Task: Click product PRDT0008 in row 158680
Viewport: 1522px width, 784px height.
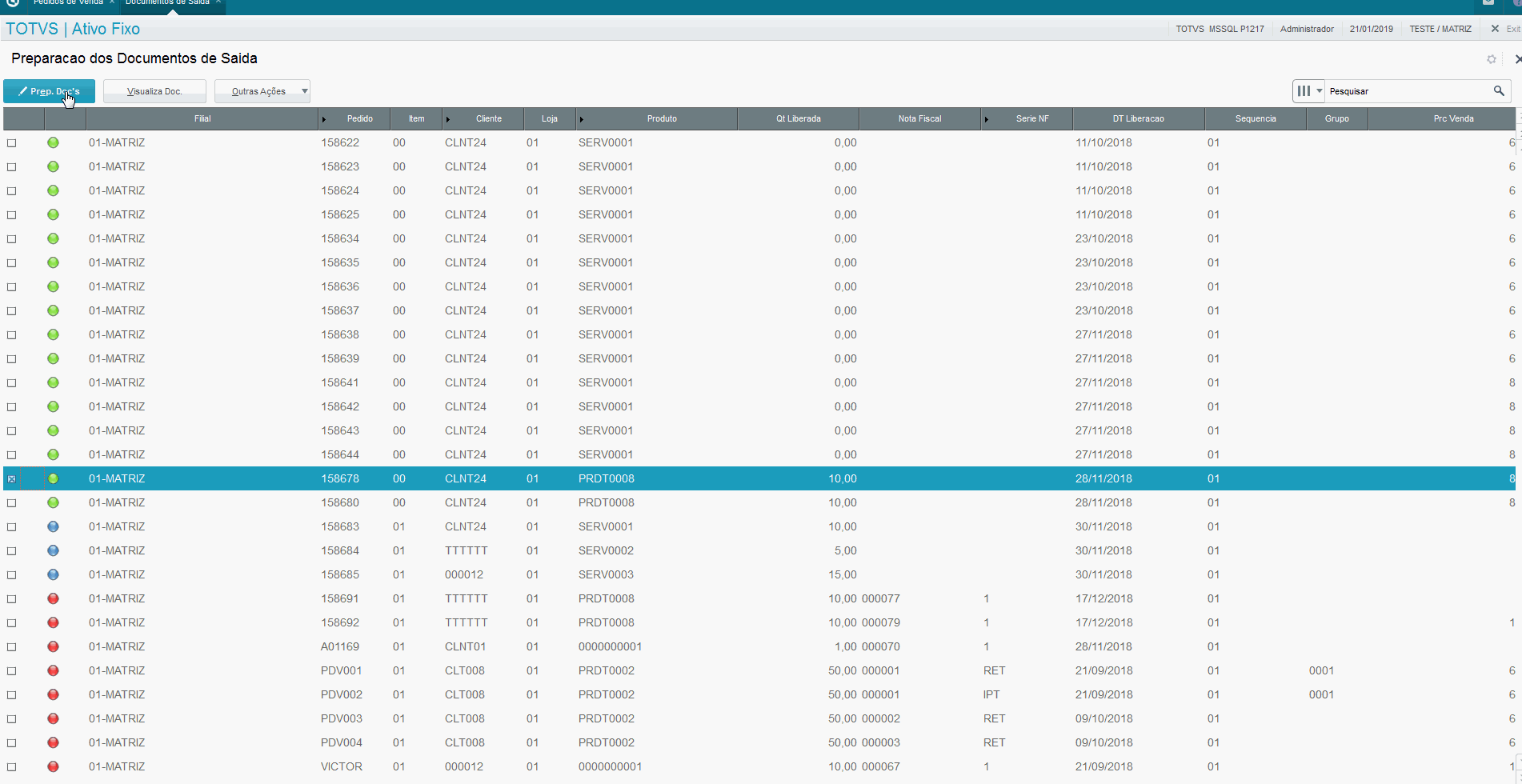Action: point(607,502)
